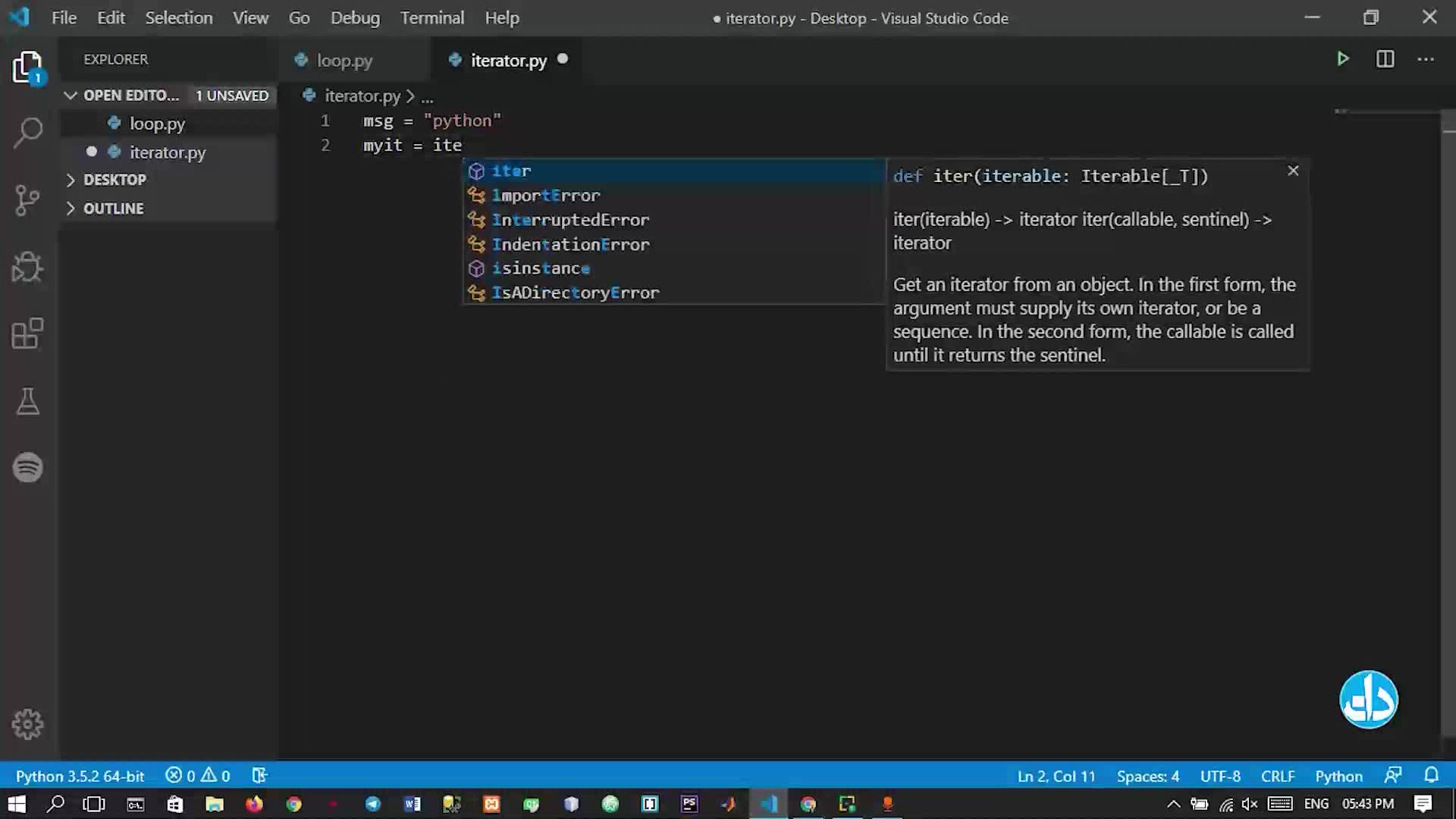Open the Debug view bug icon
Viewport: 1456px width, 819px height.
click(28, 267)
